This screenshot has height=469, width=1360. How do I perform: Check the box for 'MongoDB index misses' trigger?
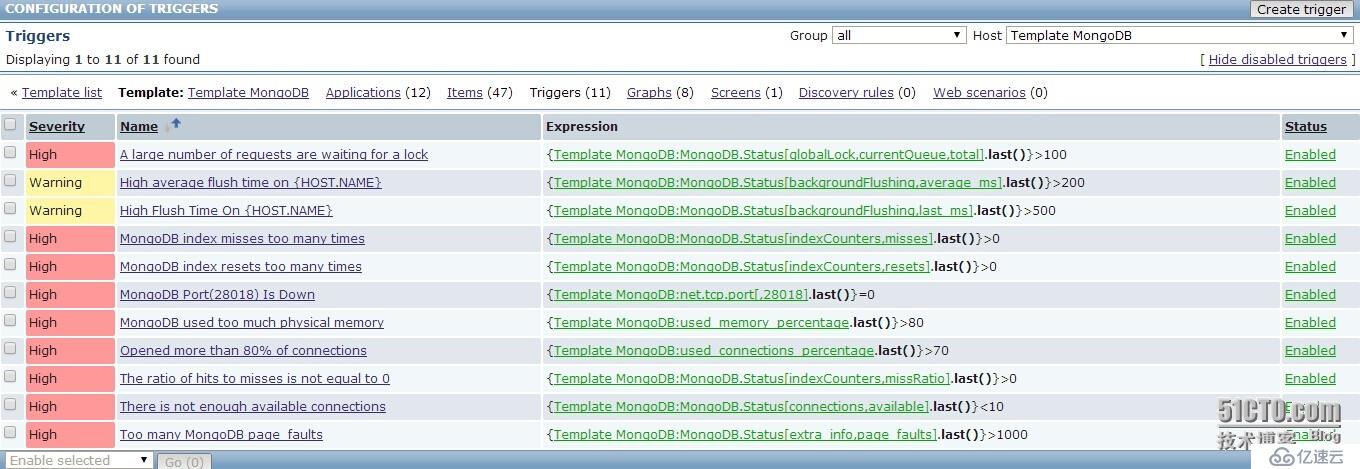(10, 237)
